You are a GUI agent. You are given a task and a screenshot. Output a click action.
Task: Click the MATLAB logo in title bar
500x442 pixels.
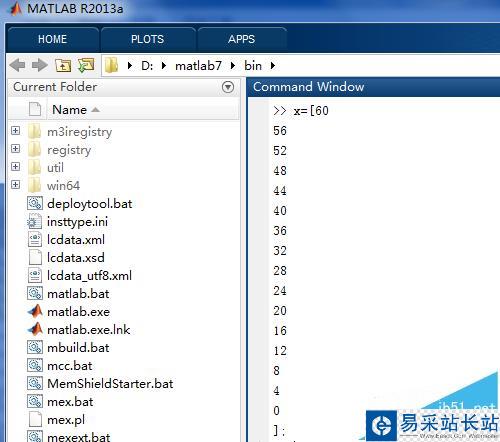(x=15, y=9)
